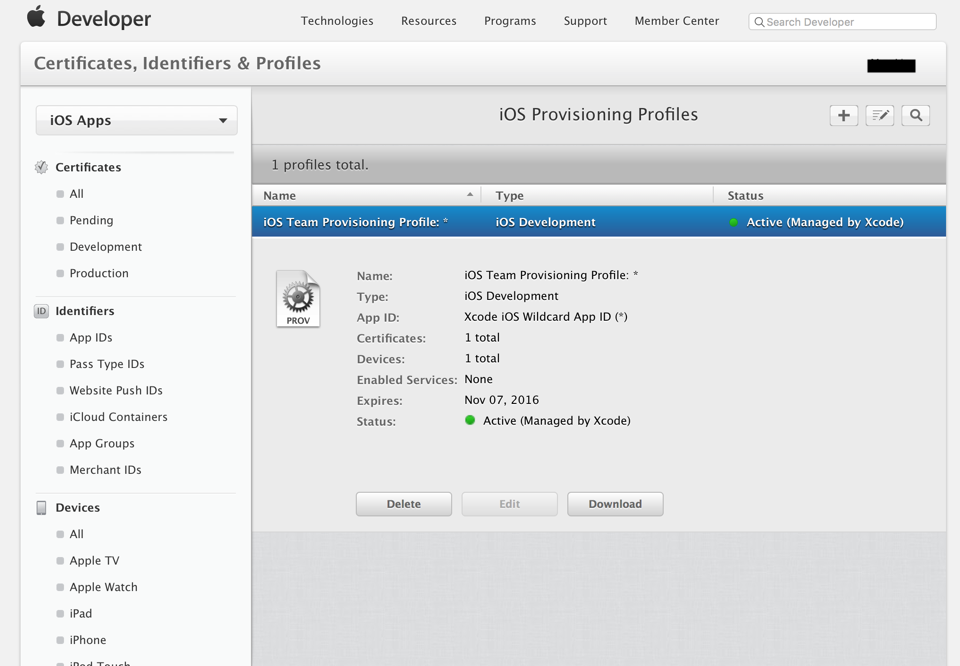The image size is (960, 666).
Task: Open iPad devices
Action: 80,613
